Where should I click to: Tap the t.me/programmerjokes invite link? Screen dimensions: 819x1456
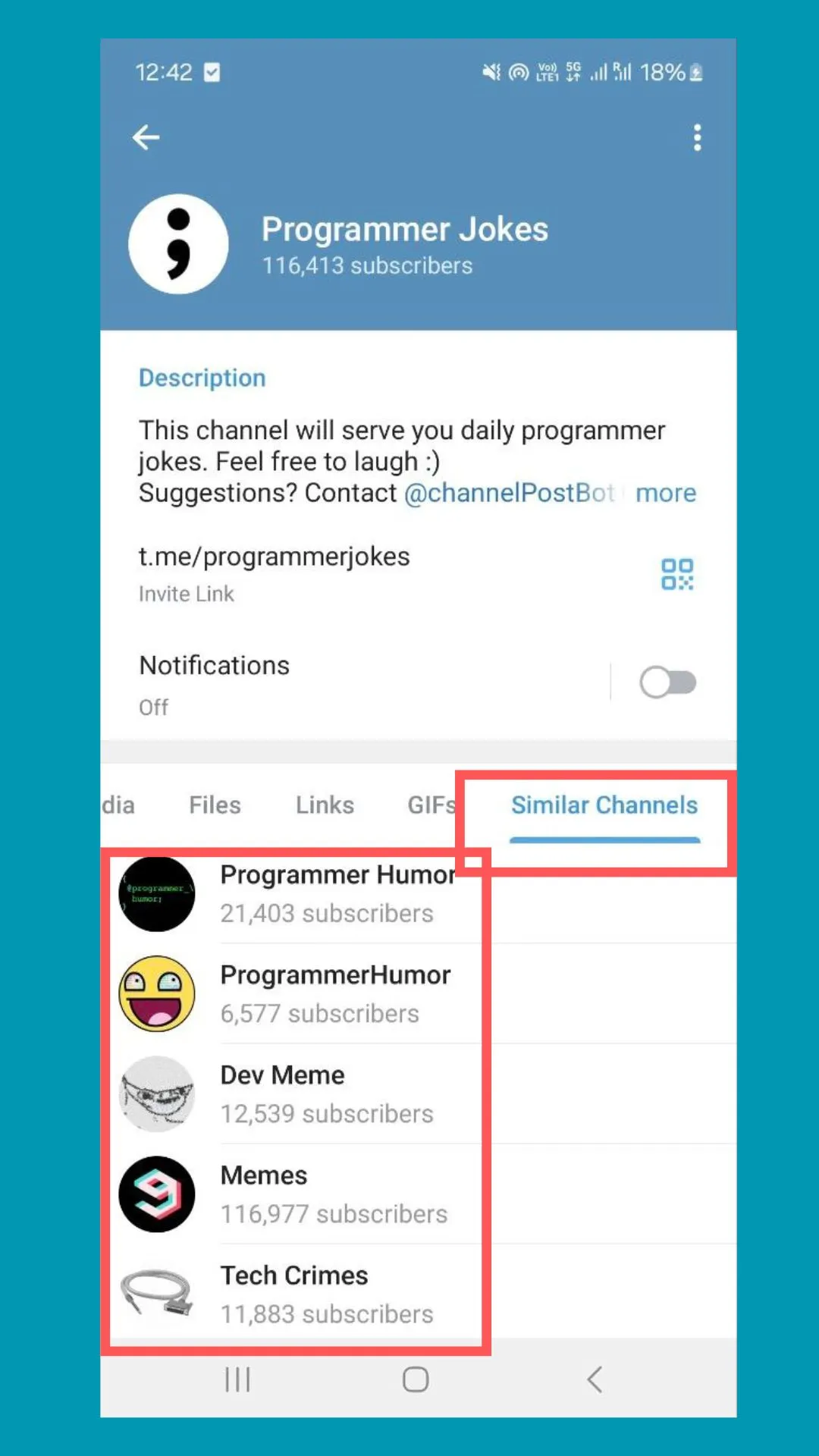click(274, 556)
